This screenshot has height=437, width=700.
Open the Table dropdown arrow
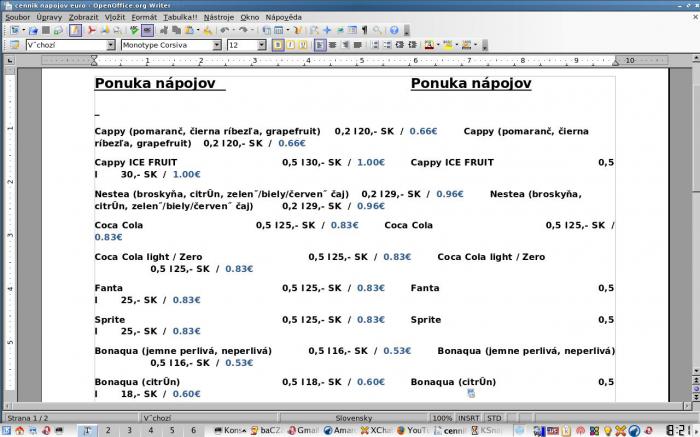[x=288, y=30]
